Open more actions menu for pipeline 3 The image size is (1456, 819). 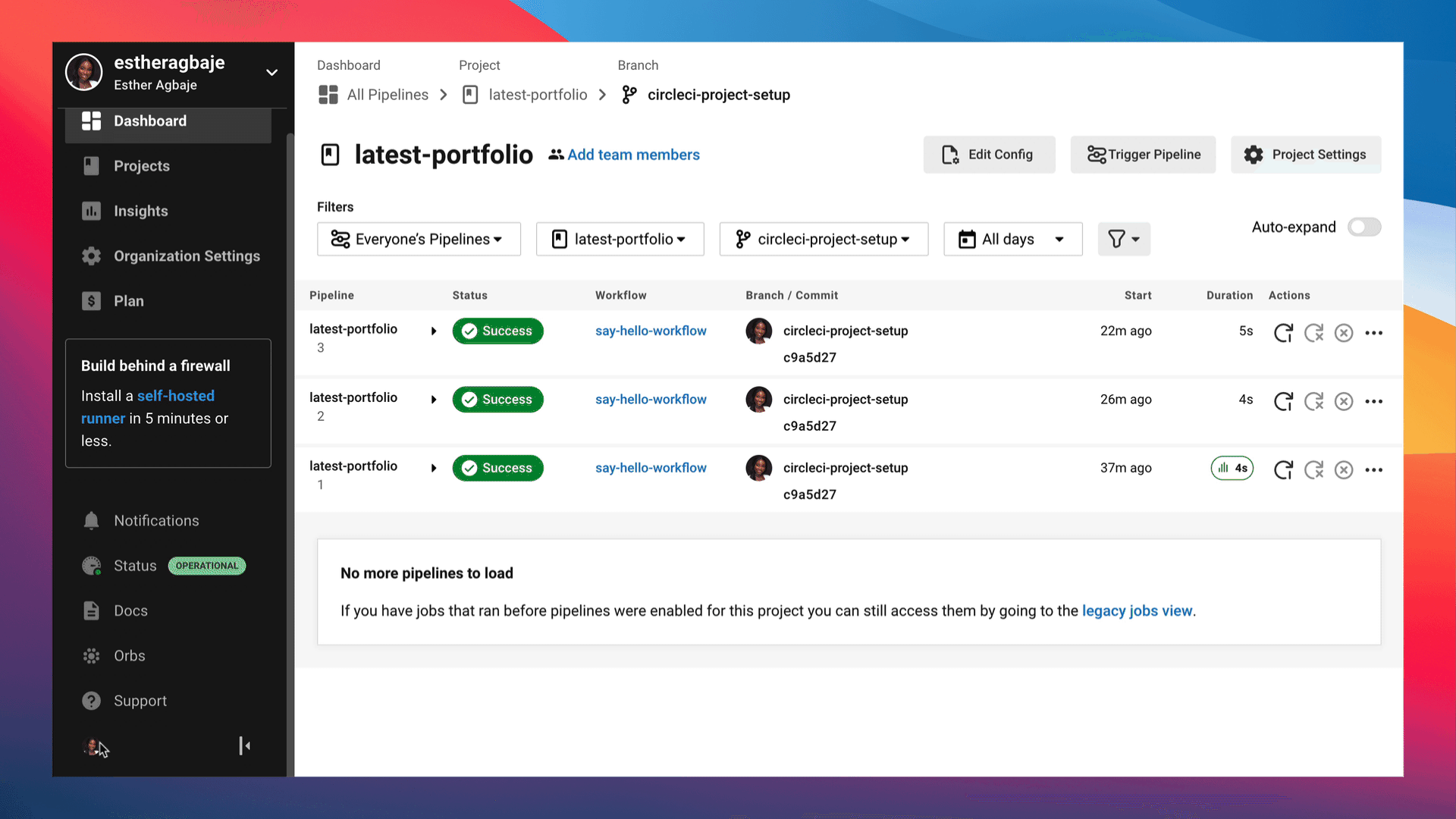pos(1374,332)
